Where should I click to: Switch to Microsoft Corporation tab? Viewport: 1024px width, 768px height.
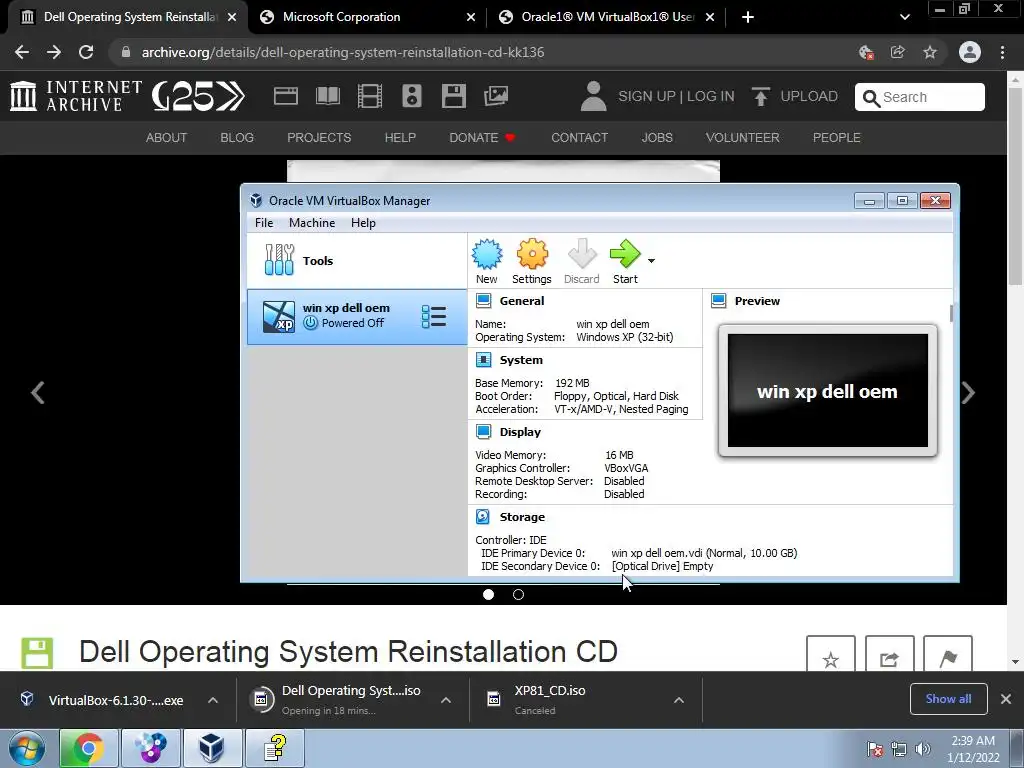368,17
